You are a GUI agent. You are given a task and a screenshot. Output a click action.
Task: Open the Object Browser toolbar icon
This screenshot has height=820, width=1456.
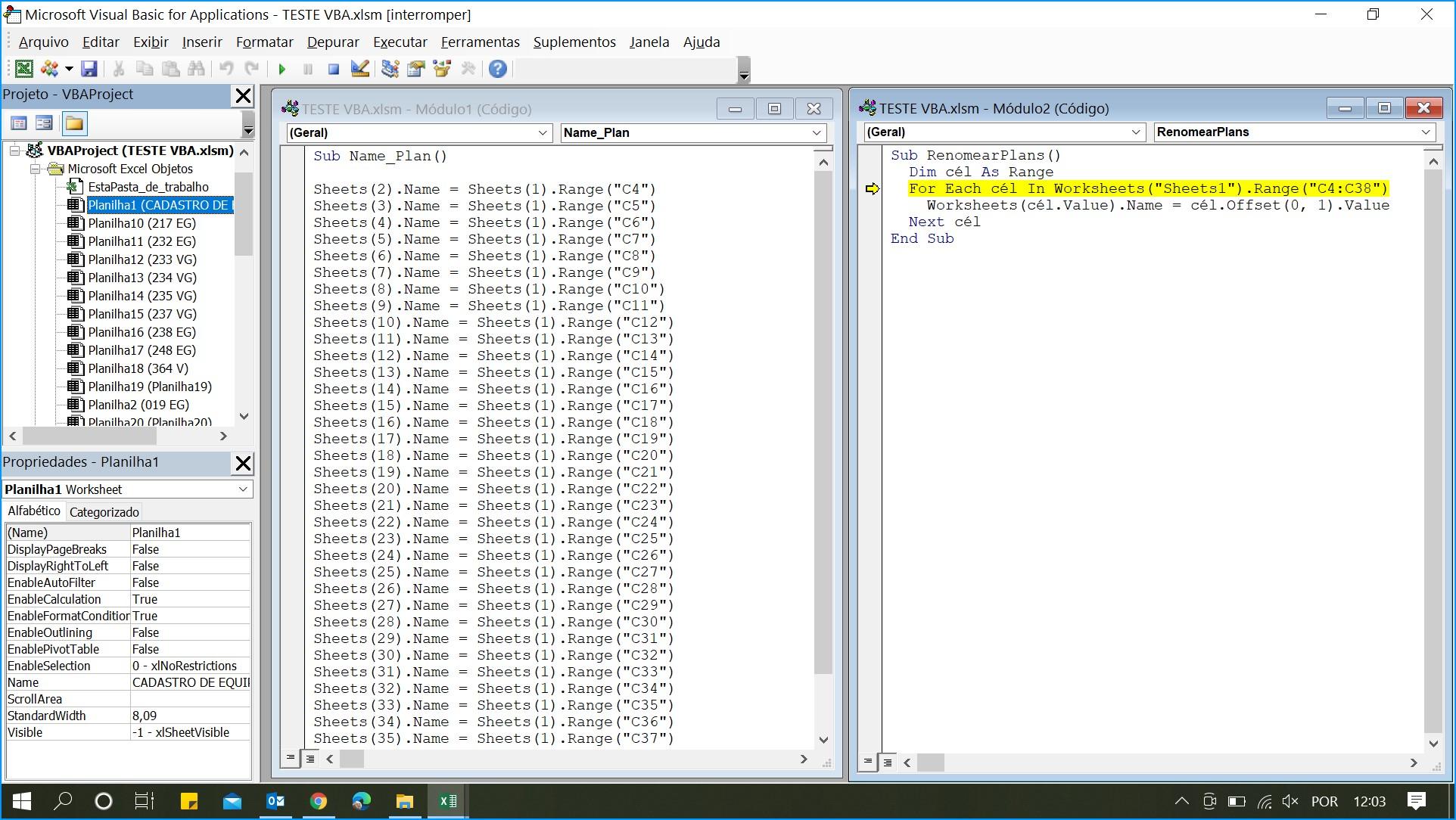pyautogui.click(x=442, y=69)
